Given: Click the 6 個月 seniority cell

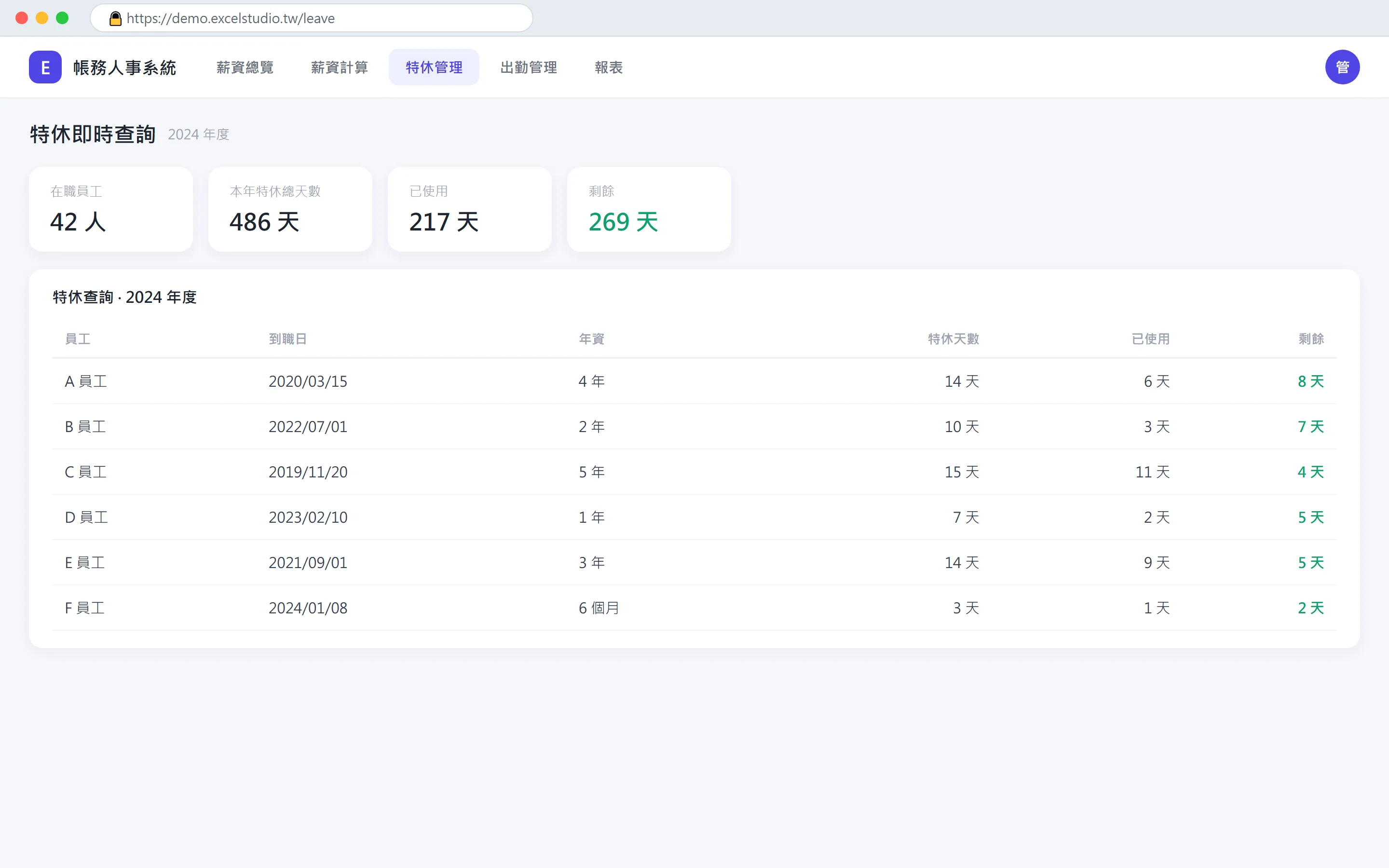Looking at the screenshot, I should 599,608.
